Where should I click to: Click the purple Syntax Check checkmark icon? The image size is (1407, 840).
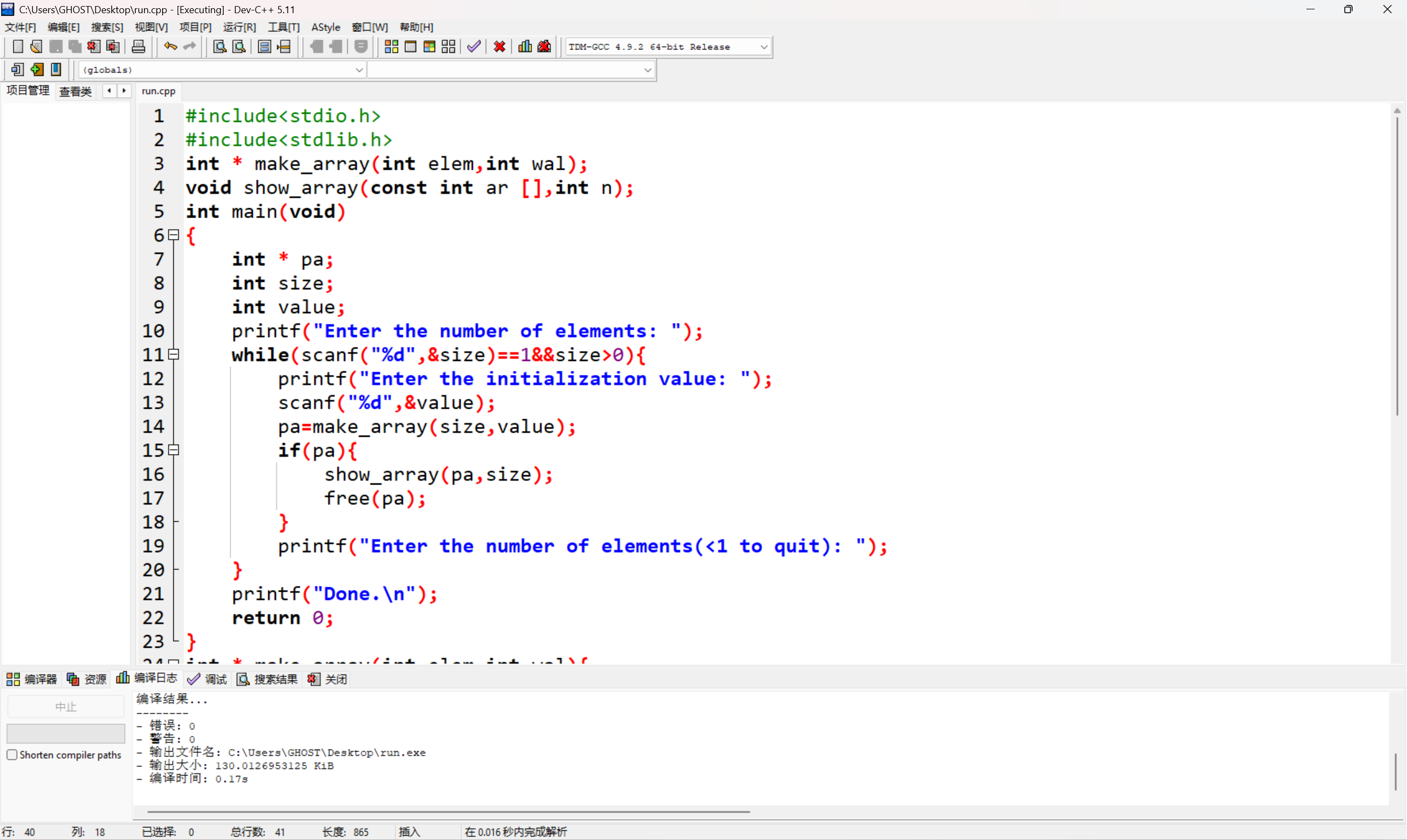tap(474, 47)
